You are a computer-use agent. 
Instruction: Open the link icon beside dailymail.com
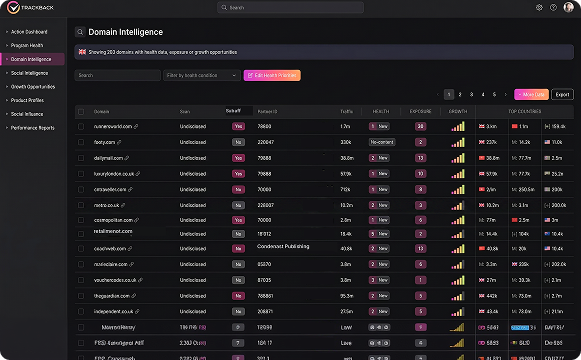click(127, 158)
